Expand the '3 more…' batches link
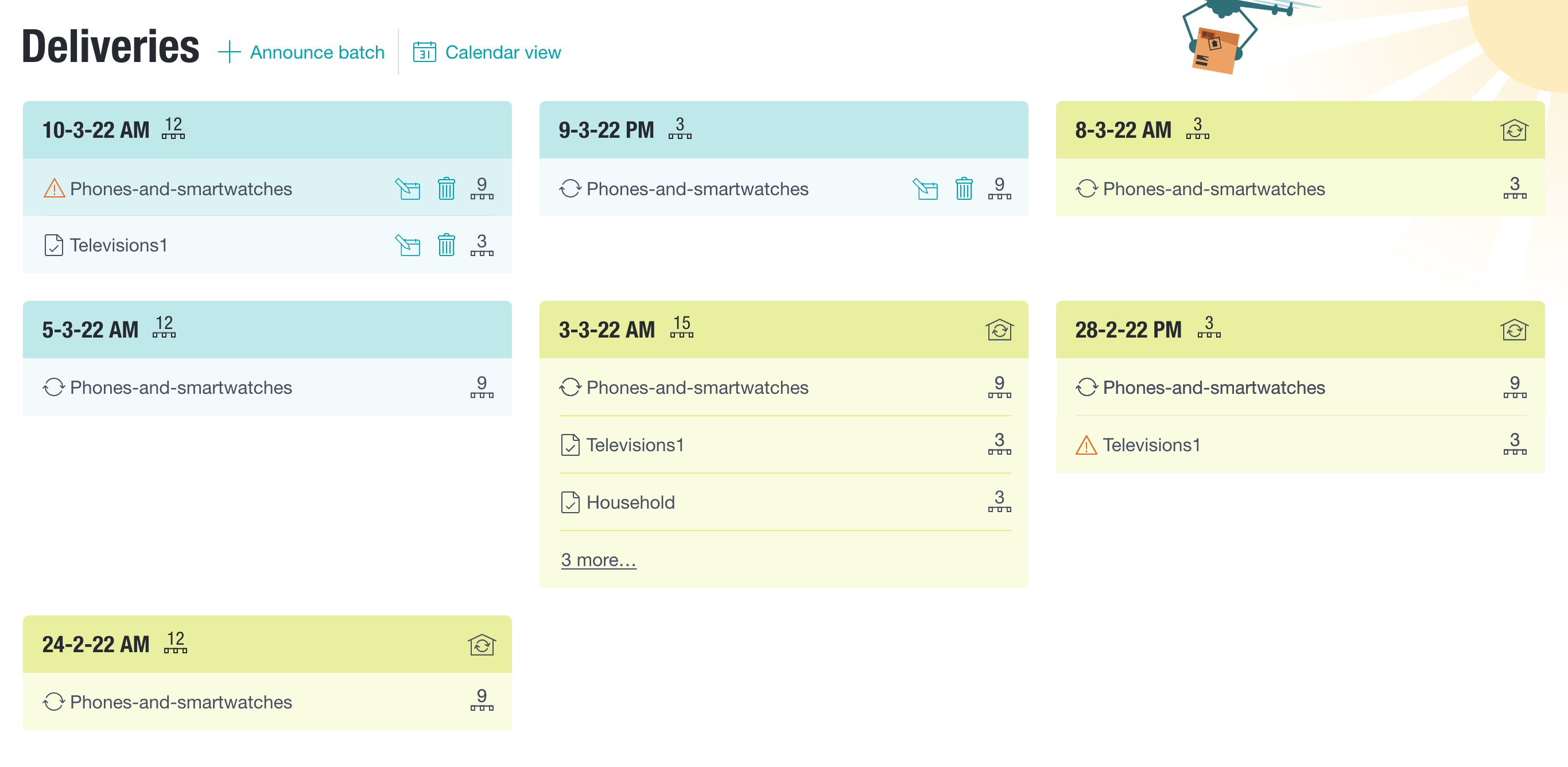Image resolution: width=1568 pixels, height=767 pixels. [x=599, y=559]
